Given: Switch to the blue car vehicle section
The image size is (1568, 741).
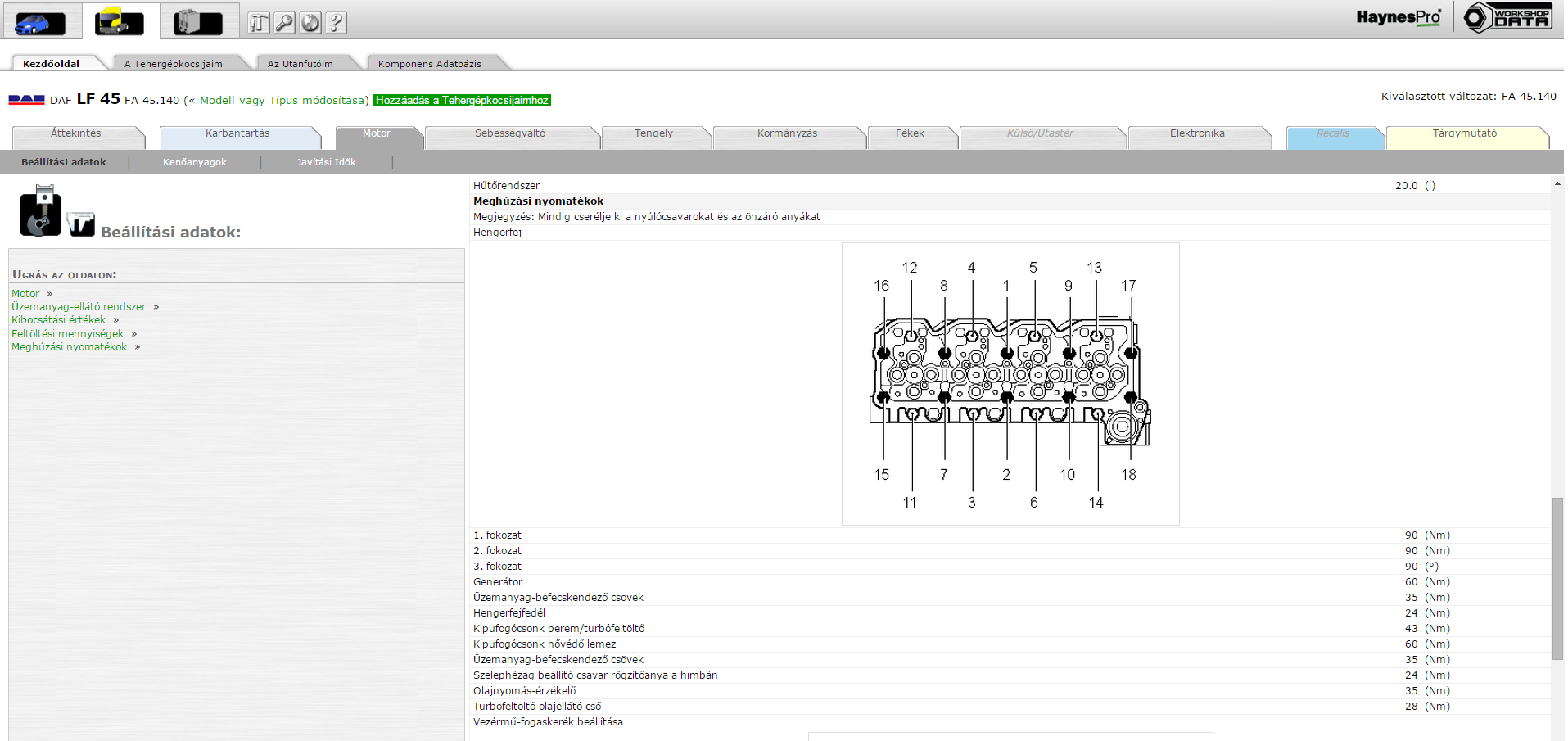Looking at the screenshot, I should pyautogui.click(x=40, y=22).
